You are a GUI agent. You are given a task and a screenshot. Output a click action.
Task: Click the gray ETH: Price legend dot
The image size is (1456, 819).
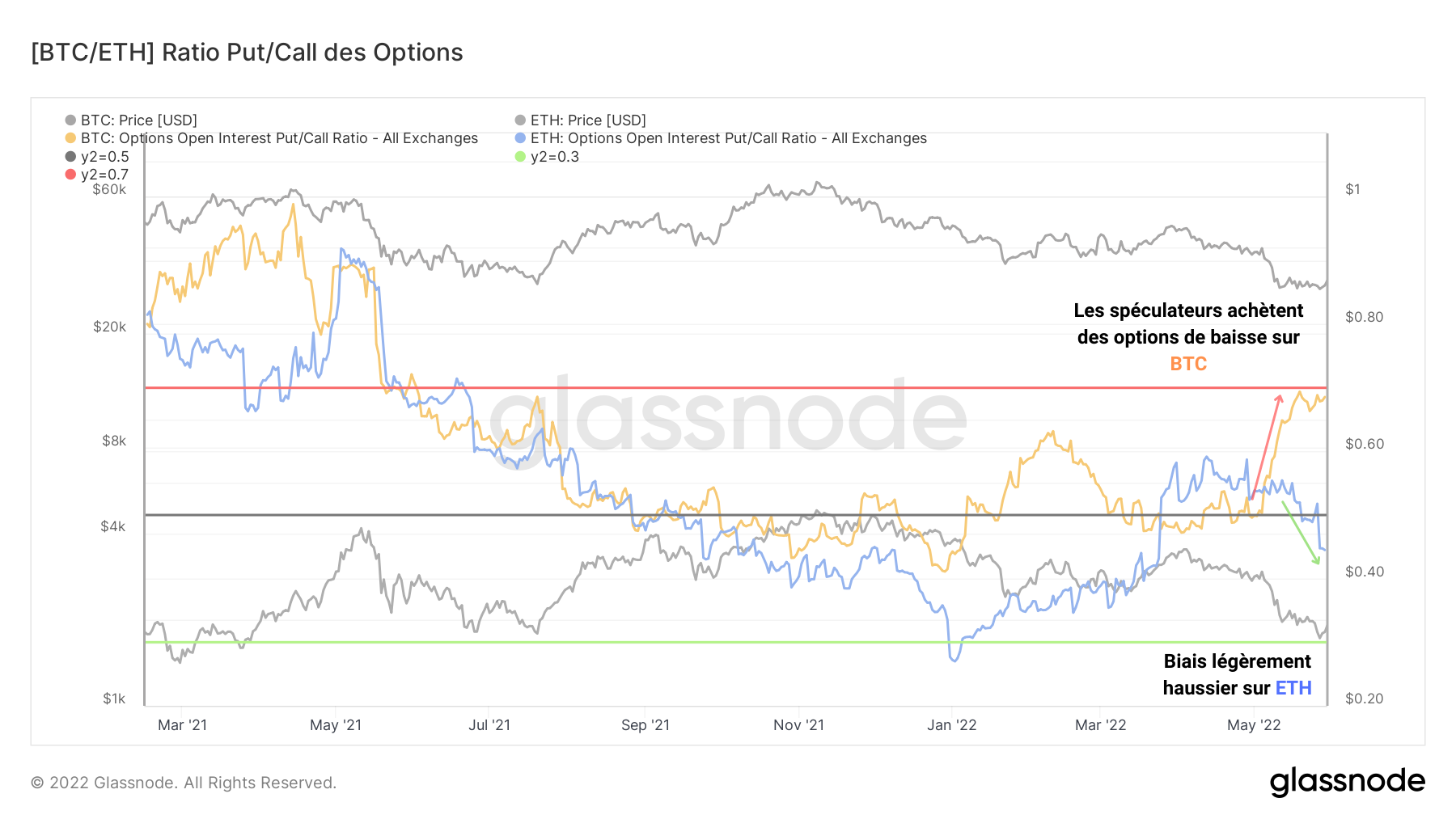(x=520, y=120)
